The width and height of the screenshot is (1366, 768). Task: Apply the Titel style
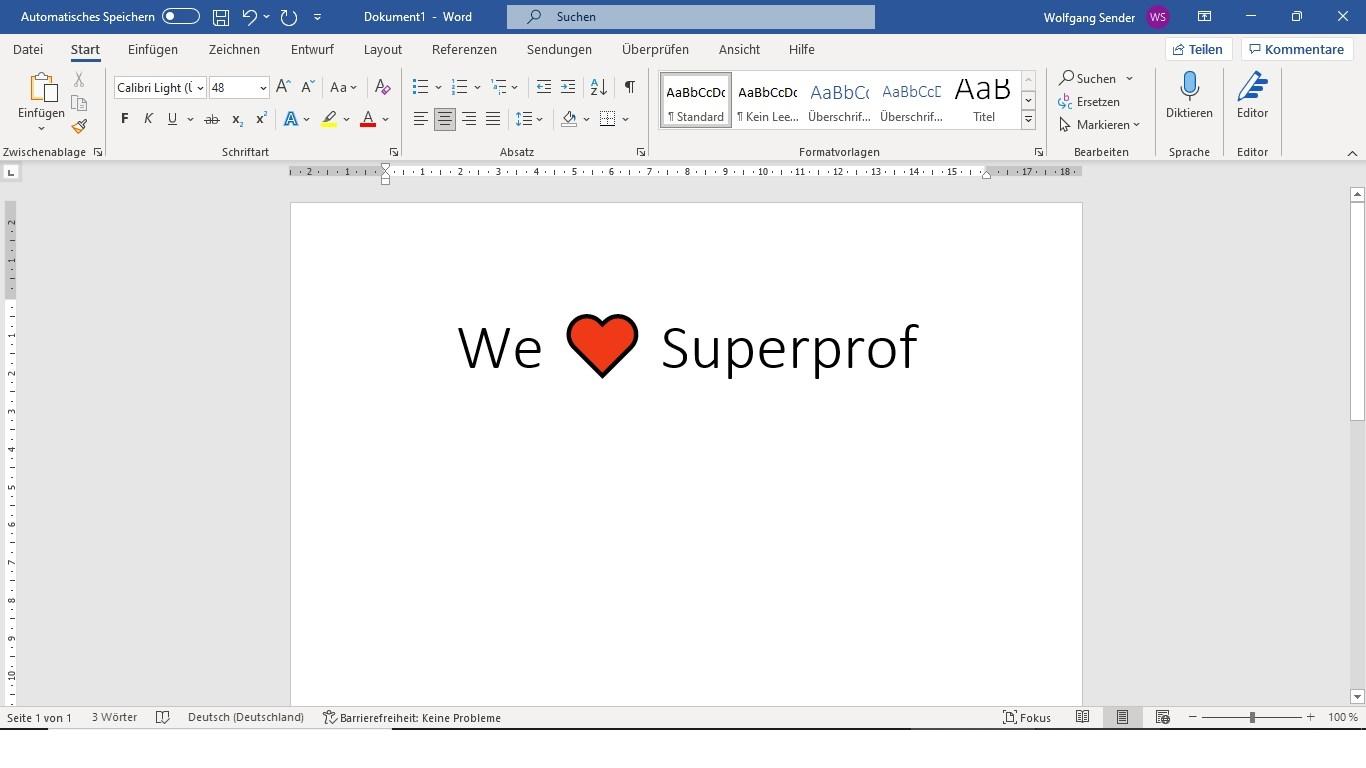984,100
